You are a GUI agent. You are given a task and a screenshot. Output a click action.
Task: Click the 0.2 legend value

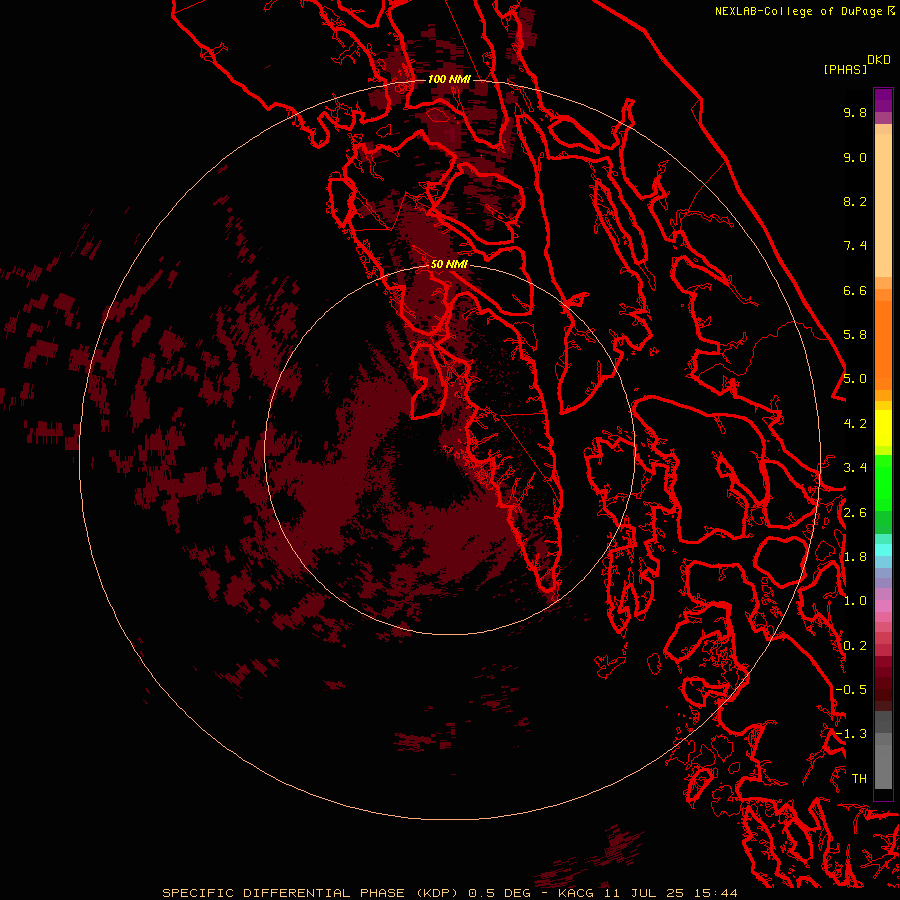pos(855,646)
